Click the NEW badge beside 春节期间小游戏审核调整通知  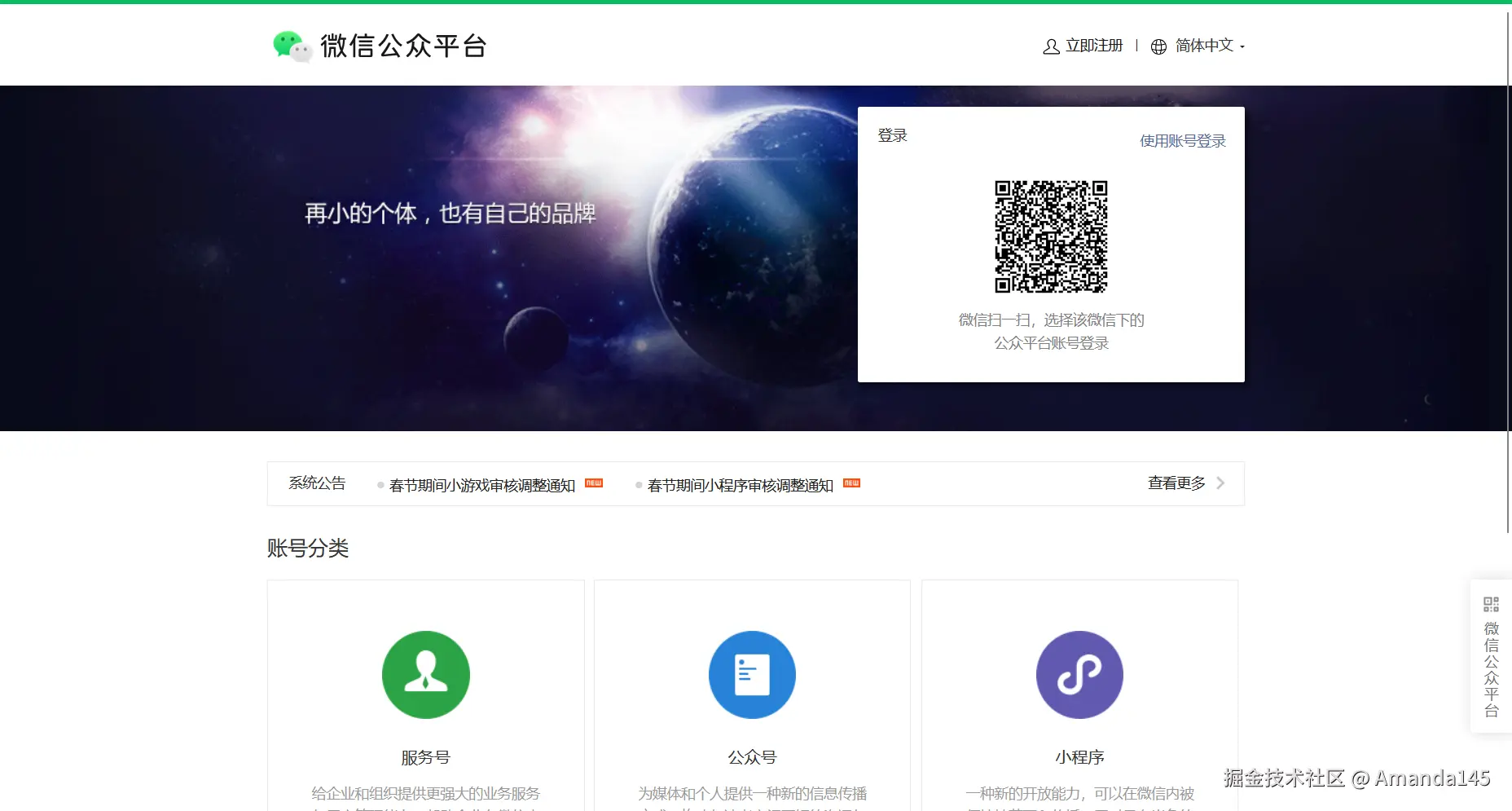coord(593,483)
